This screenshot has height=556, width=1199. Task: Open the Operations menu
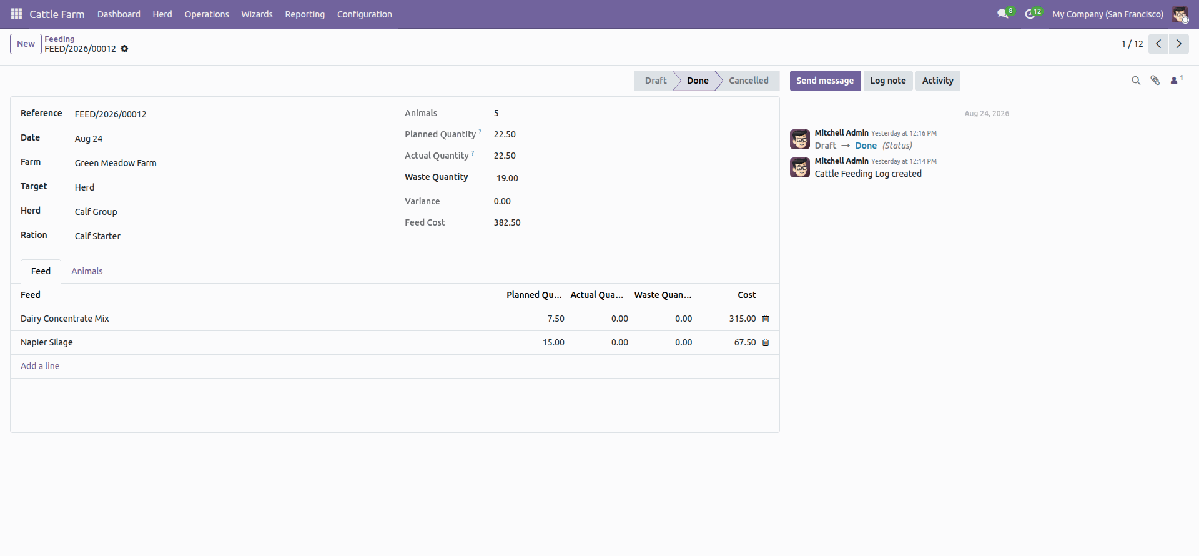coord(206,14)
